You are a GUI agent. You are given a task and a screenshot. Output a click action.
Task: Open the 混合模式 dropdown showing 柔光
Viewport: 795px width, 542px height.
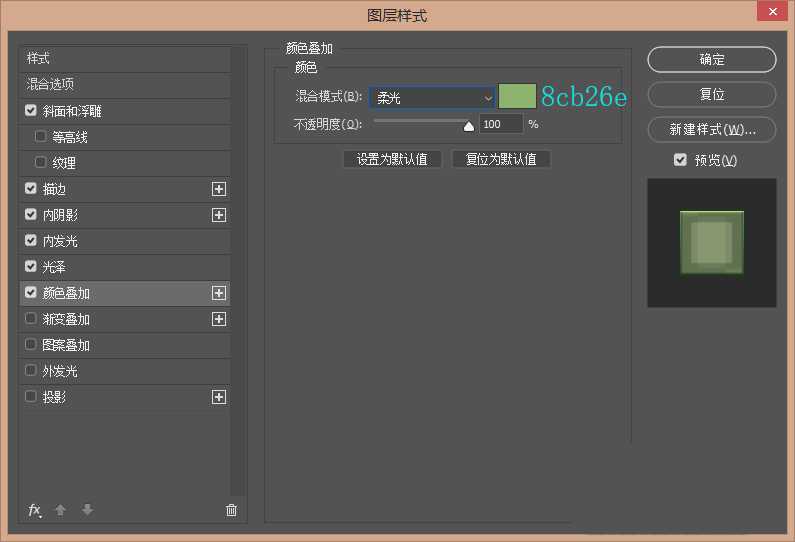432,97
